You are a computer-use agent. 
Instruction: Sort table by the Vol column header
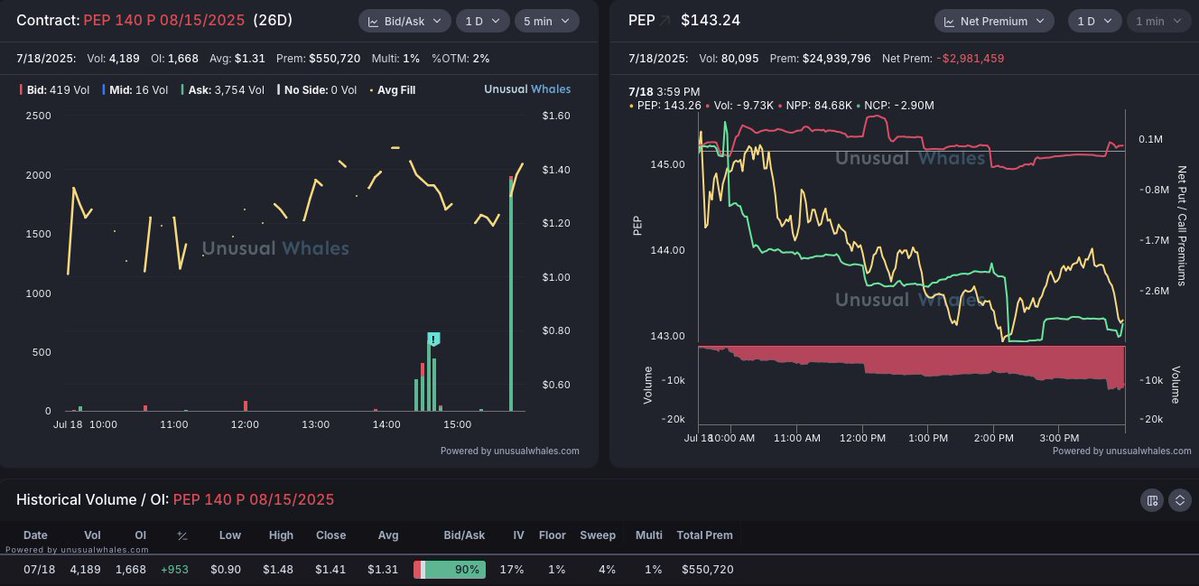tap(93, 536)
